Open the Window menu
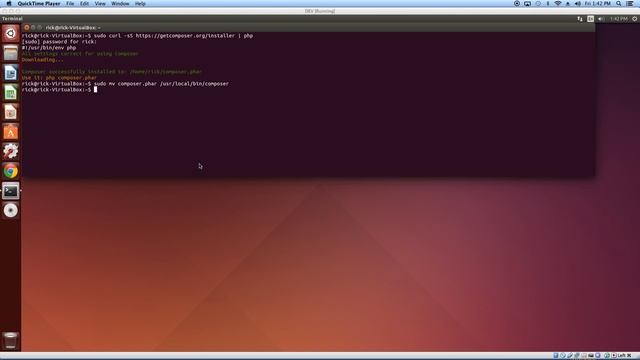 [120, 3]
